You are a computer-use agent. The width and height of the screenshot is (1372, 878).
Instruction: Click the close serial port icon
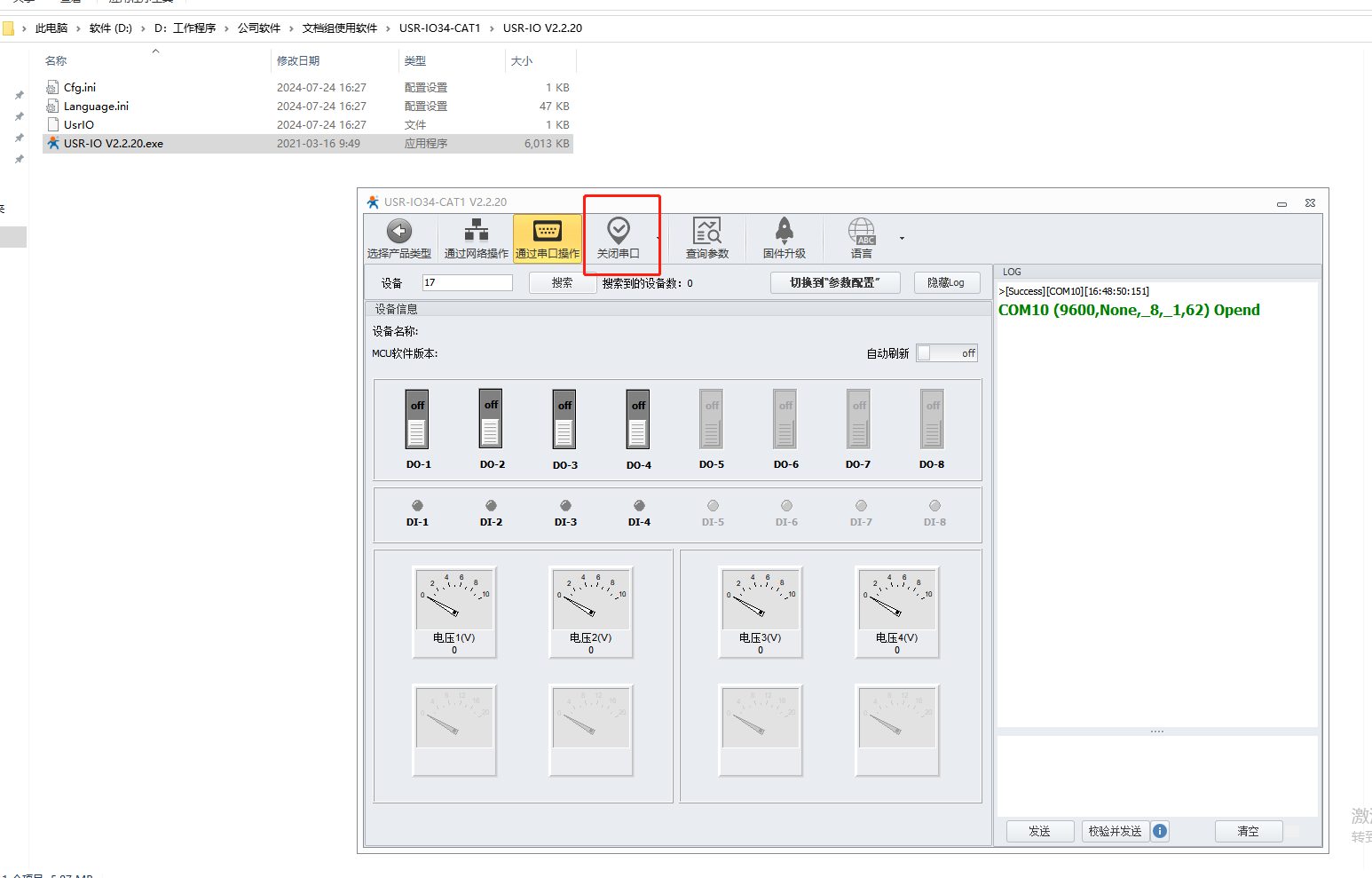619,232
